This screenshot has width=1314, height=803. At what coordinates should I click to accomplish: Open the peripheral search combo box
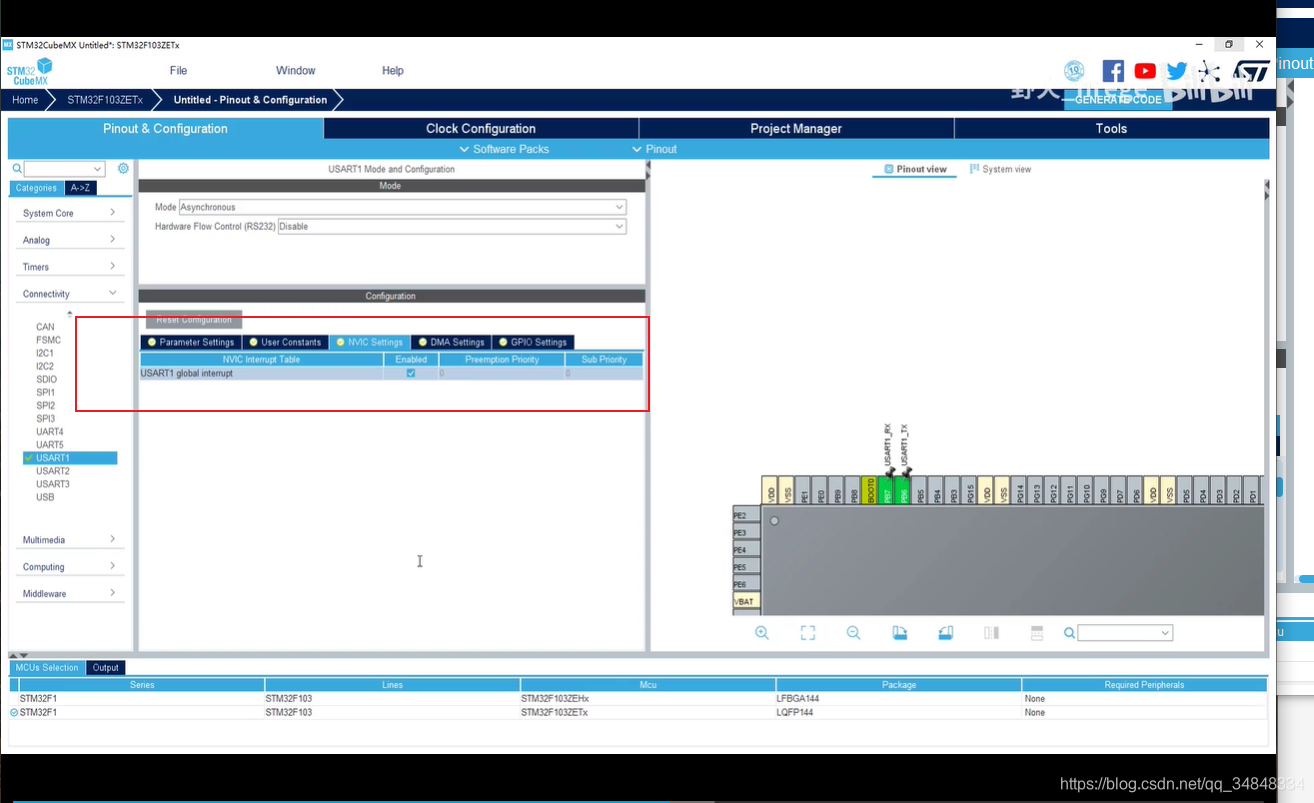coord(64,169)
